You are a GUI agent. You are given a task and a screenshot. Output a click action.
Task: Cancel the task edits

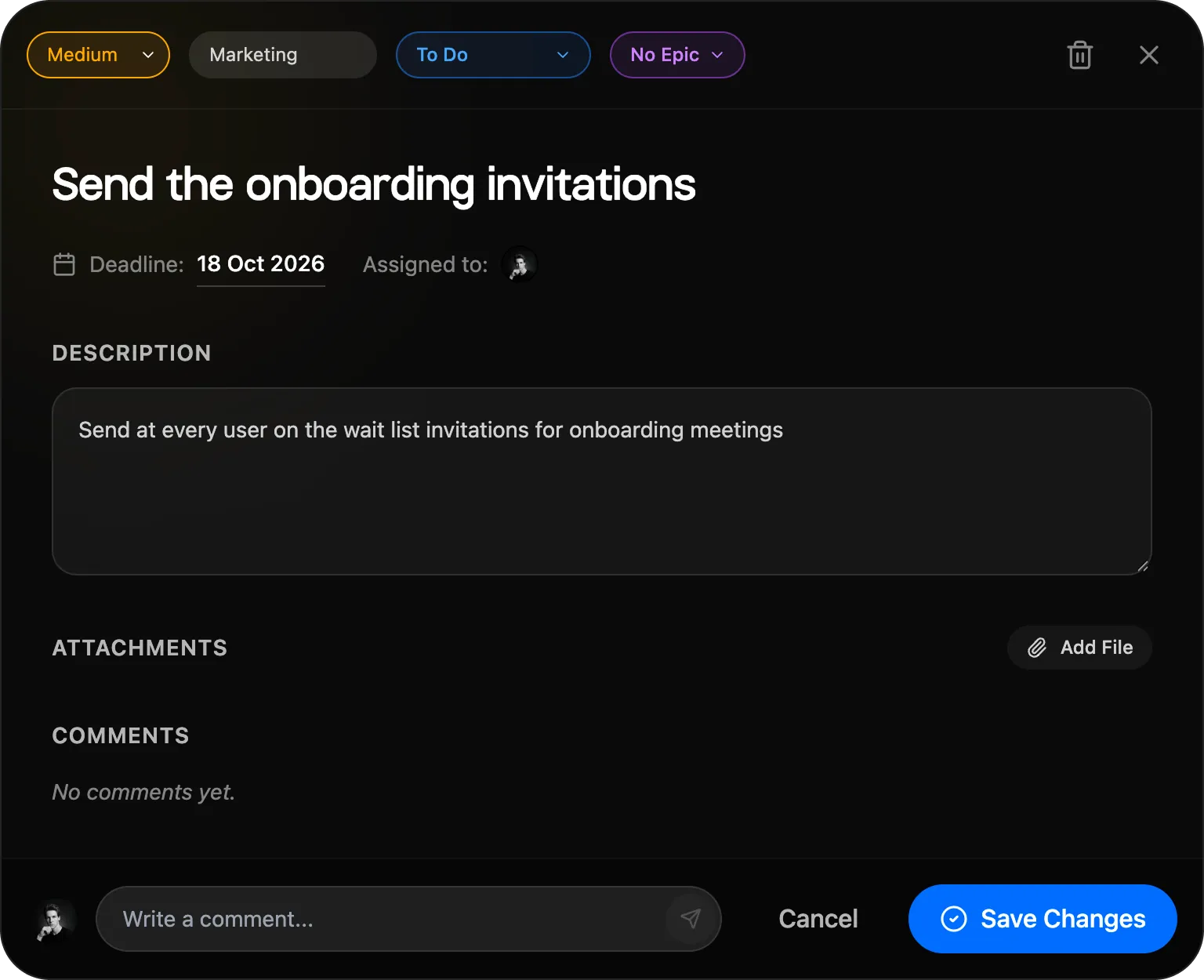(818, 919)
